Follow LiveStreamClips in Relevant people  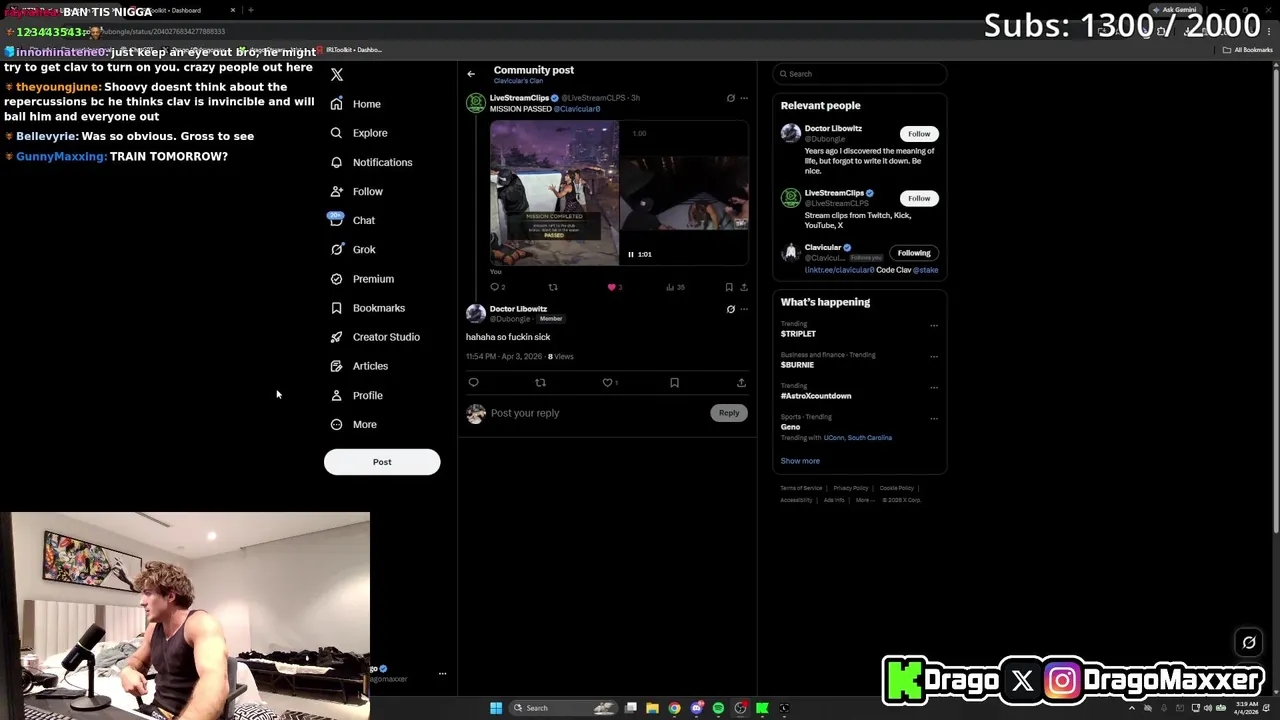pos(919,198)
